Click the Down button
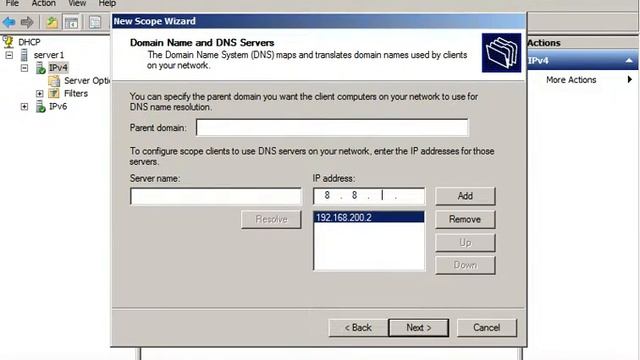Image resolution: width=640 pixels, height=360 pixels. click(465, 265)
